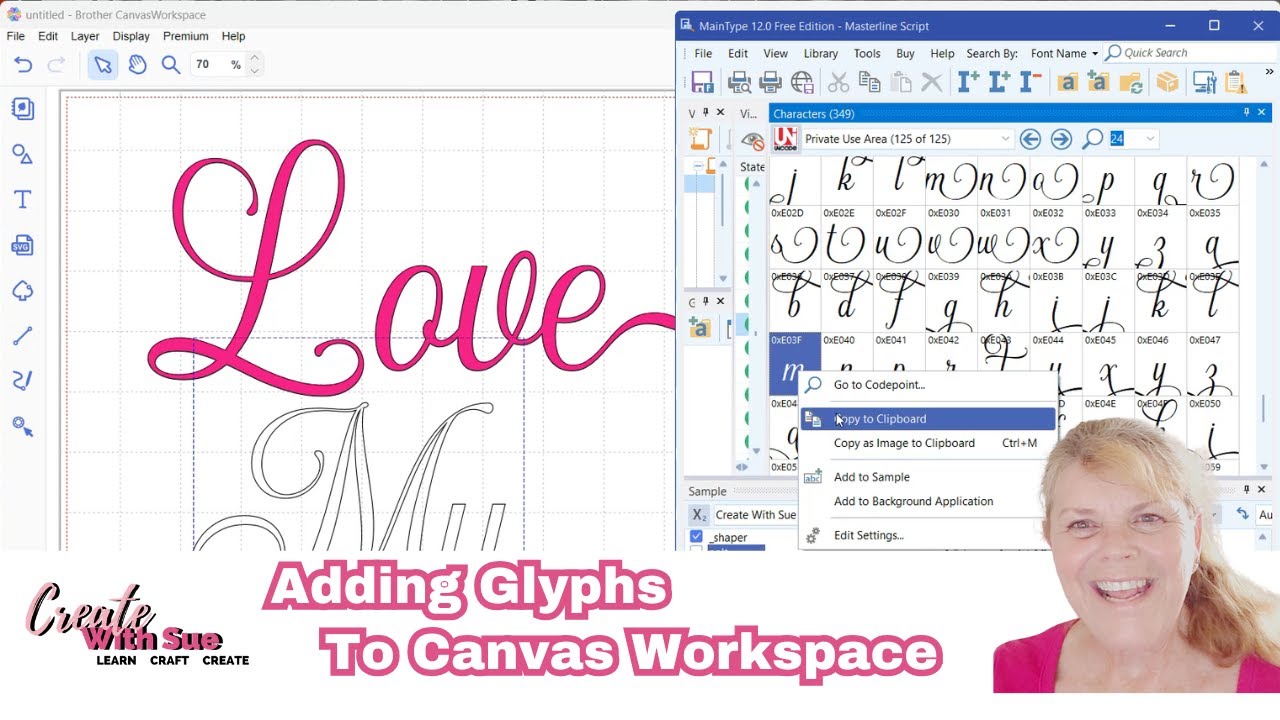The width and height of the screenshot is (1280, 720).
Task: Choose Copy as Image to Clipboard
Action: [904, 443]
